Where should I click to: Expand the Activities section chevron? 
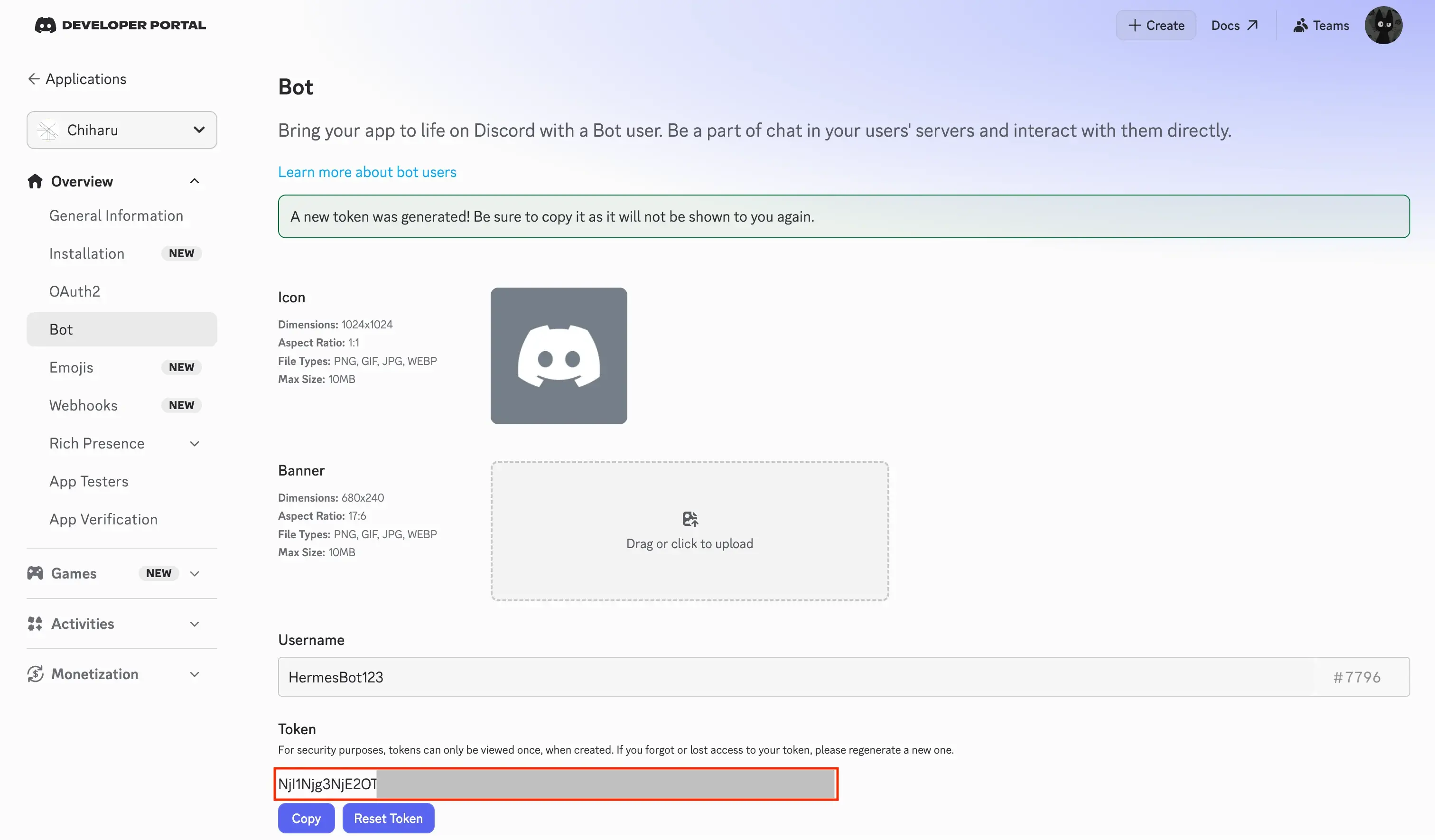click(x=194, y=624)
